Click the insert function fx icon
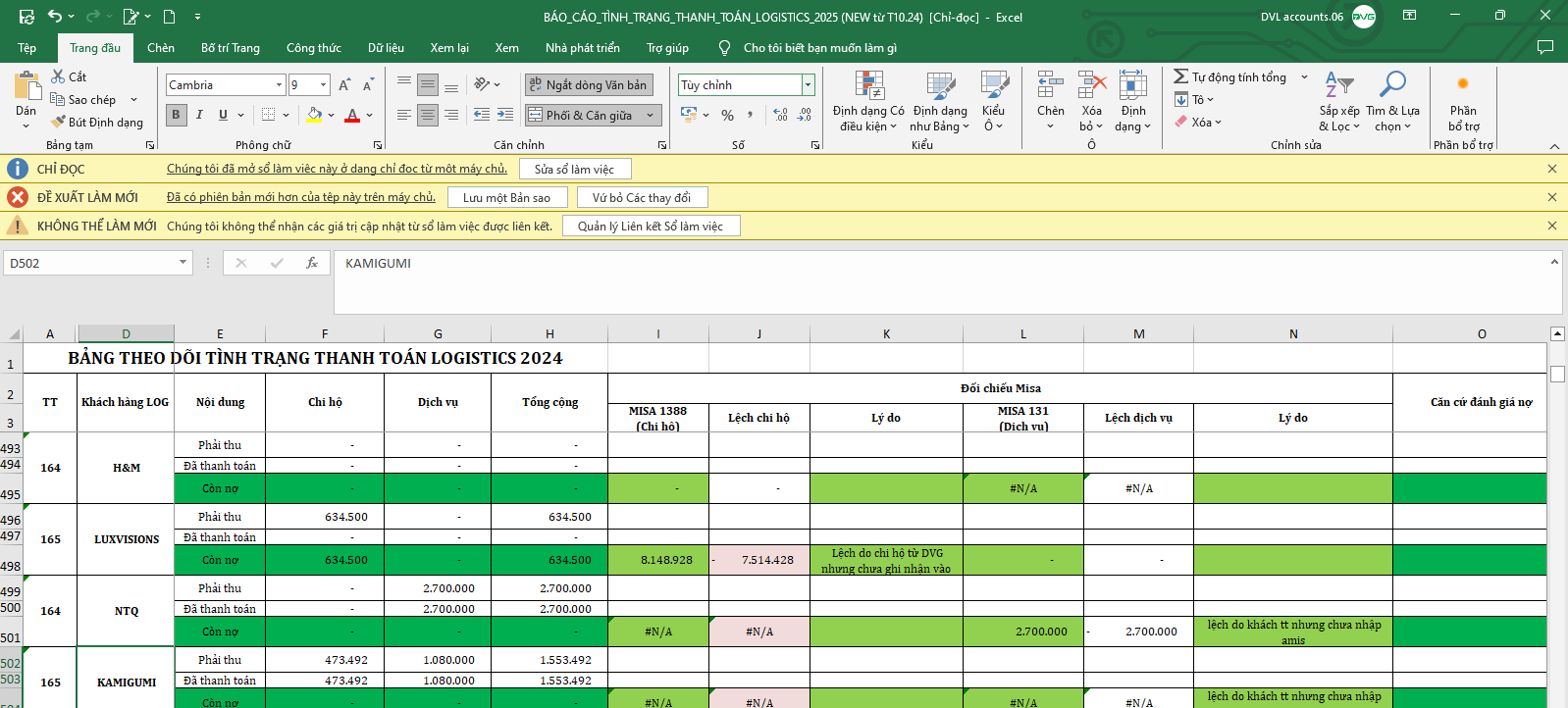The width and height of the screenshot is (1568, 708). point(312,263)
